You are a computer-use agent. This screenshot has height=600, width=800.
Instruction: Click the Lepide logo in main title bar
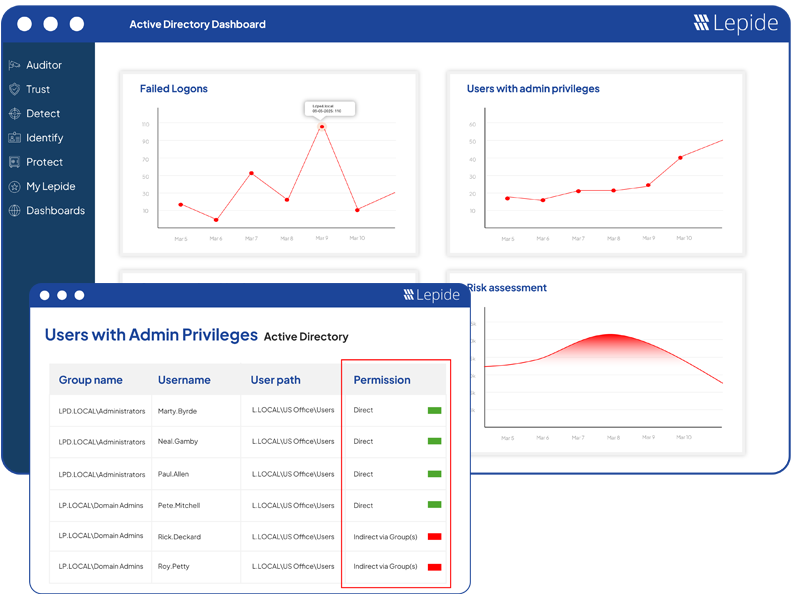click(735, 23)
